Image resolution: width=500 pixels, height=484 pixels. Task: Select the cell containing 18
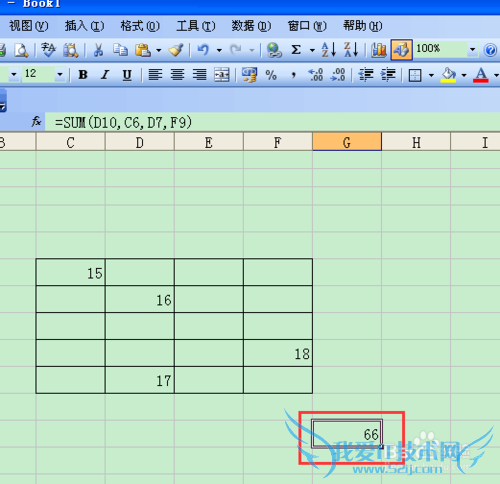(x=278, y=353)
